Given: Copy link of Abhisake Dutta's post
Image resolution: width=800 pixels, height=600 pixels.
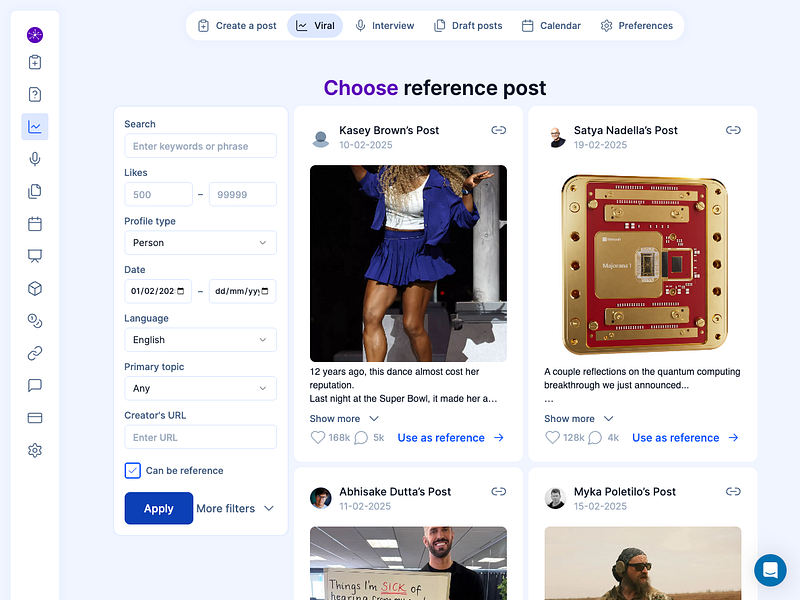Looking at the screenshot, I should coord(498,491).
